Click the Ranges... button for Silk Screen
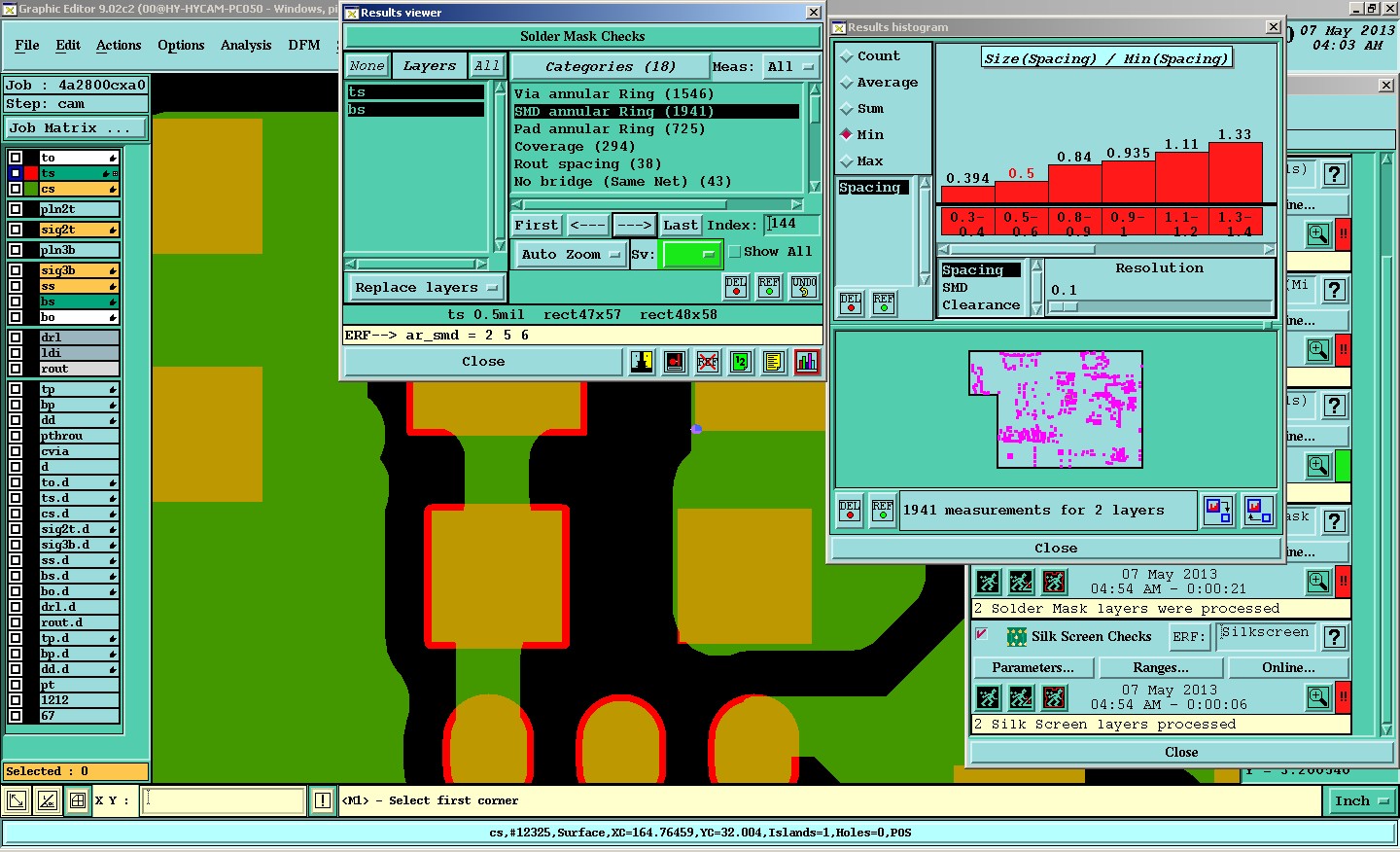 [1161, 668]
